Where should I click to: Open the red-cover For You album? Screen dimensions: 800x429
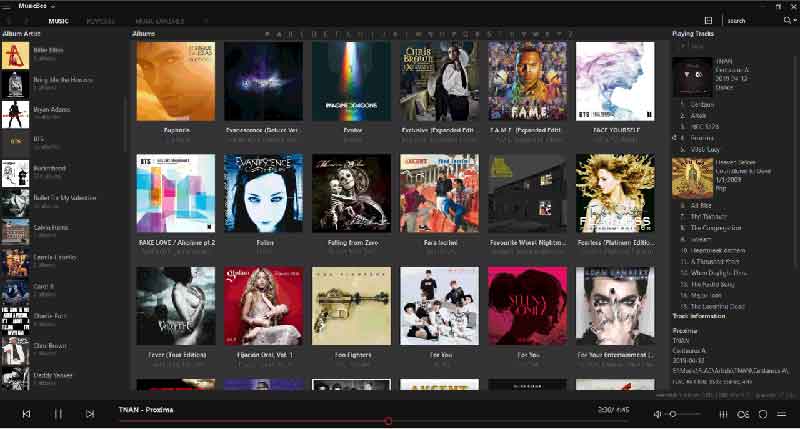pos(527,306)
